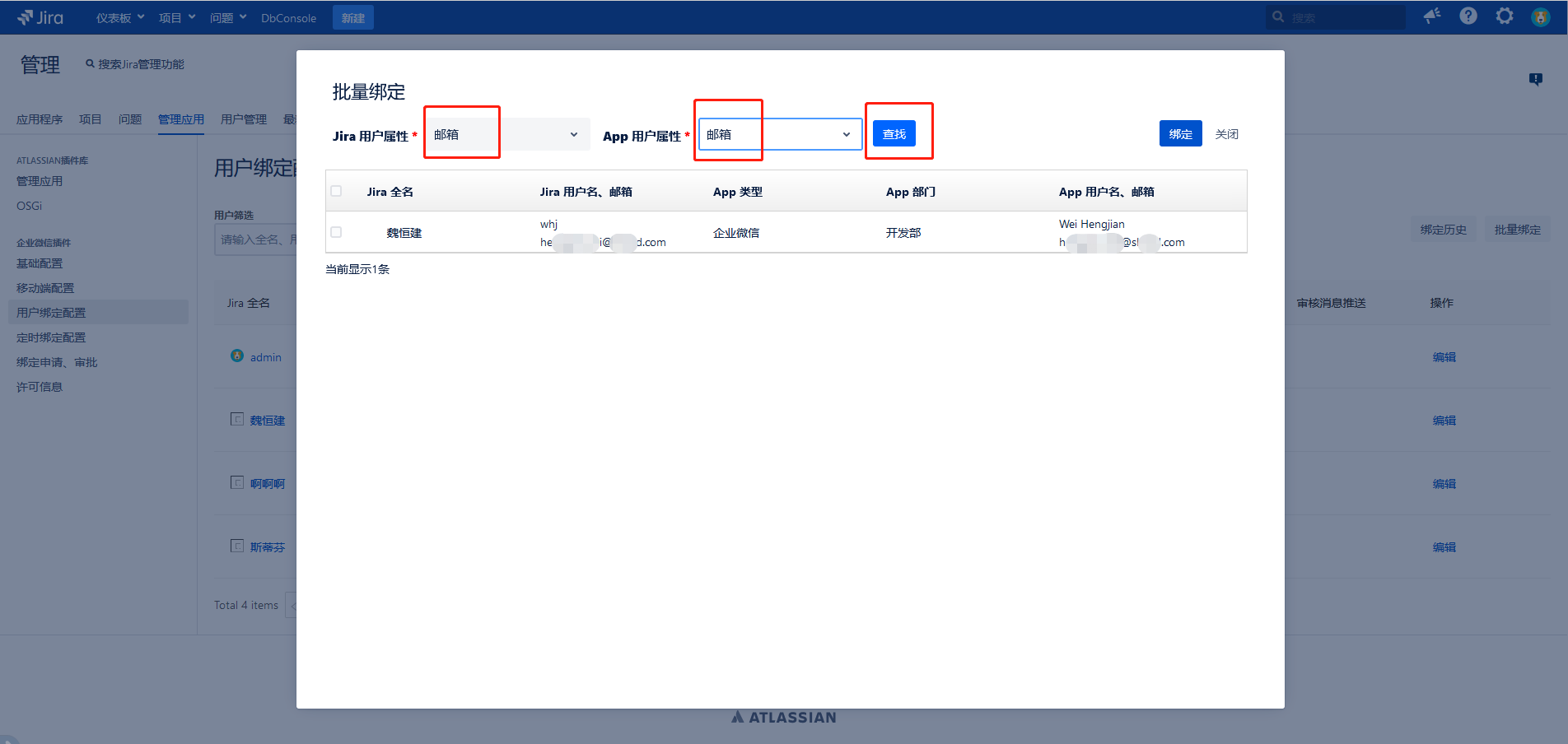Click the 新建 create button
The width and height of the screenshot is (1568, 744).
352,17
